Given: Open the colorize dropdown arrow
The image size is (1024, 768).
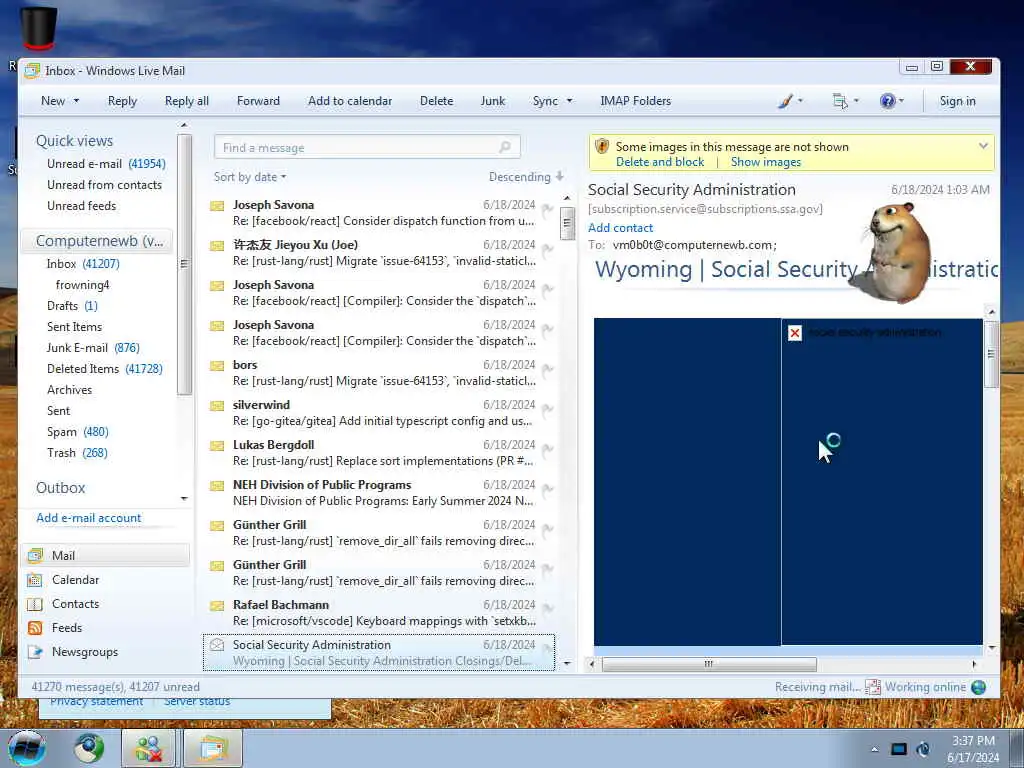Looking at the screenshot, I should tap(800, 101).
